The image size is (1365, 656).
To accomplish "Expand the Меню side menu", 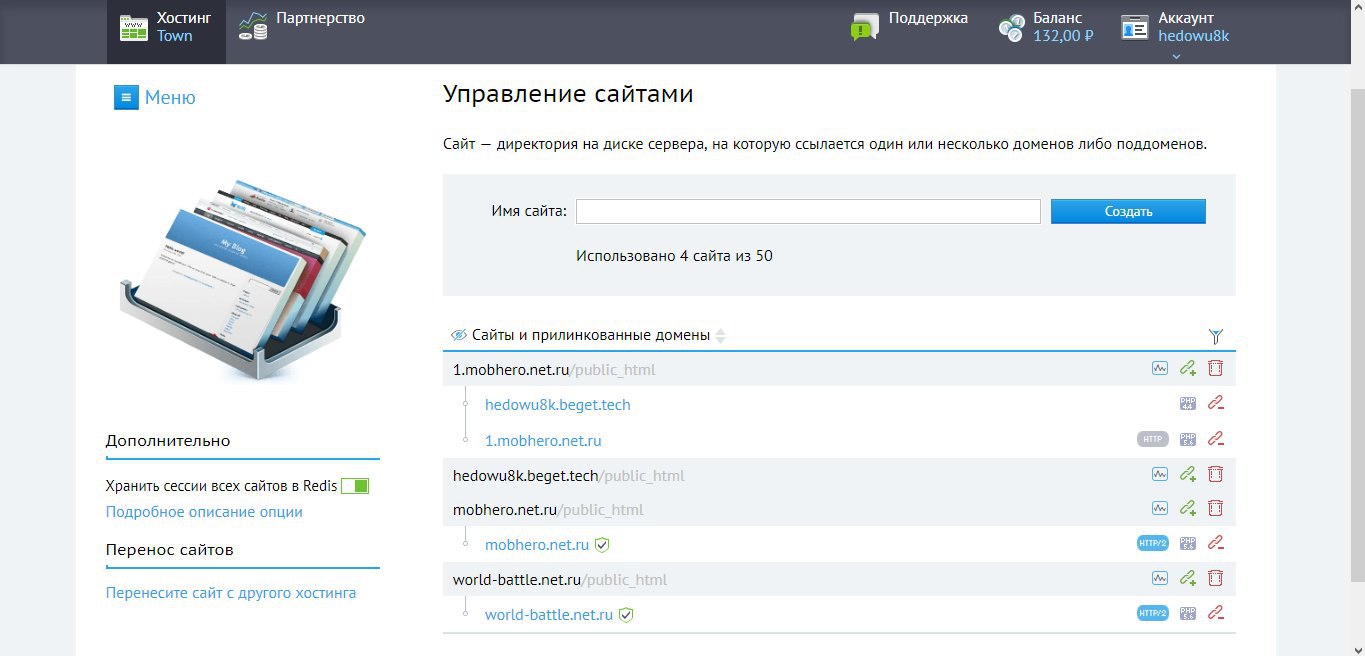I will [x=155, y=97].
